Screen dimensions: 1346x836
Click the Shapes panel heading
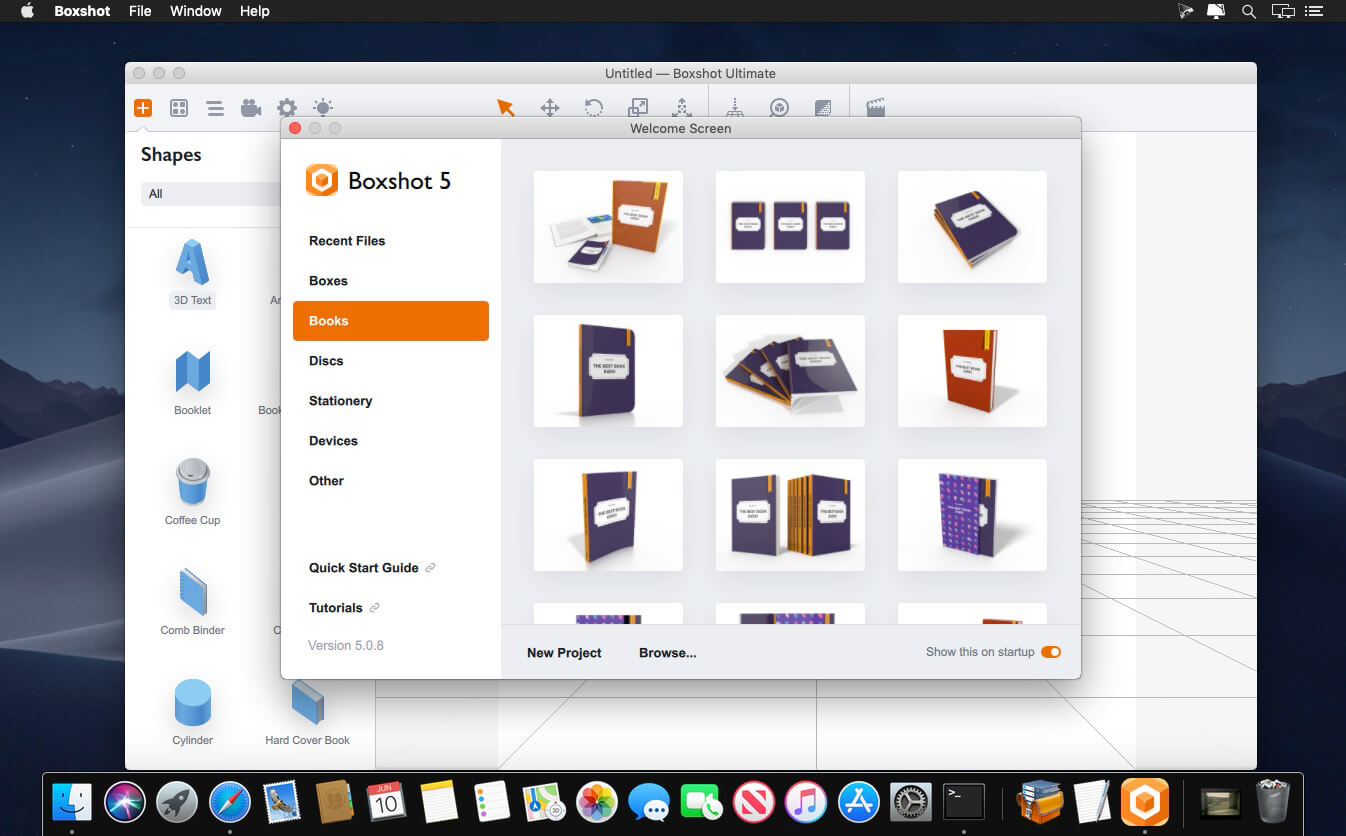pyautogui.click(x=171, y=155)
